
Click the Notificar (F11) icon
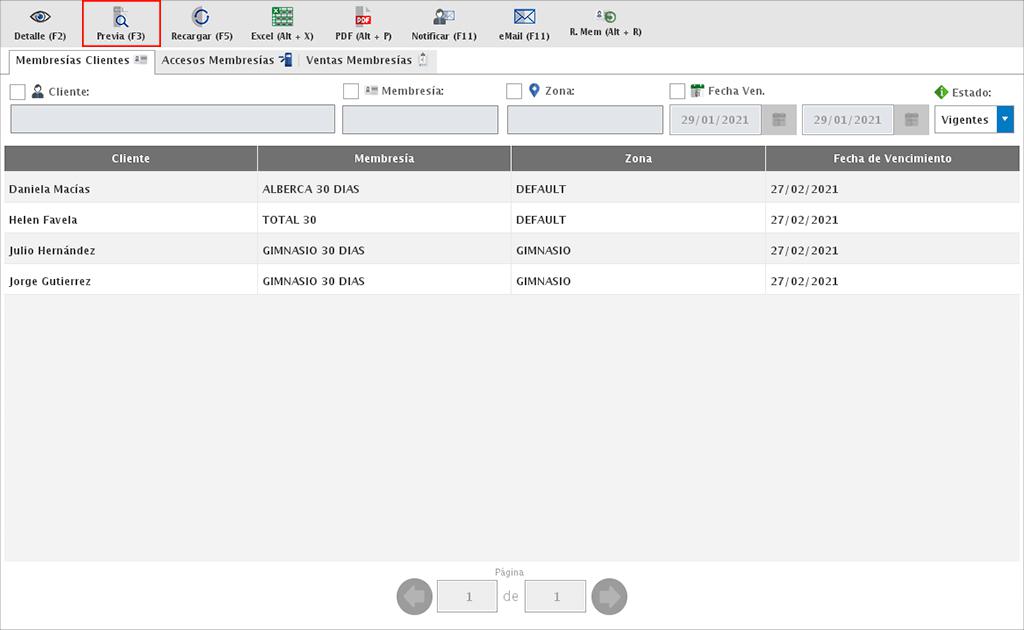pyautogui.click(x=444, y=18)
